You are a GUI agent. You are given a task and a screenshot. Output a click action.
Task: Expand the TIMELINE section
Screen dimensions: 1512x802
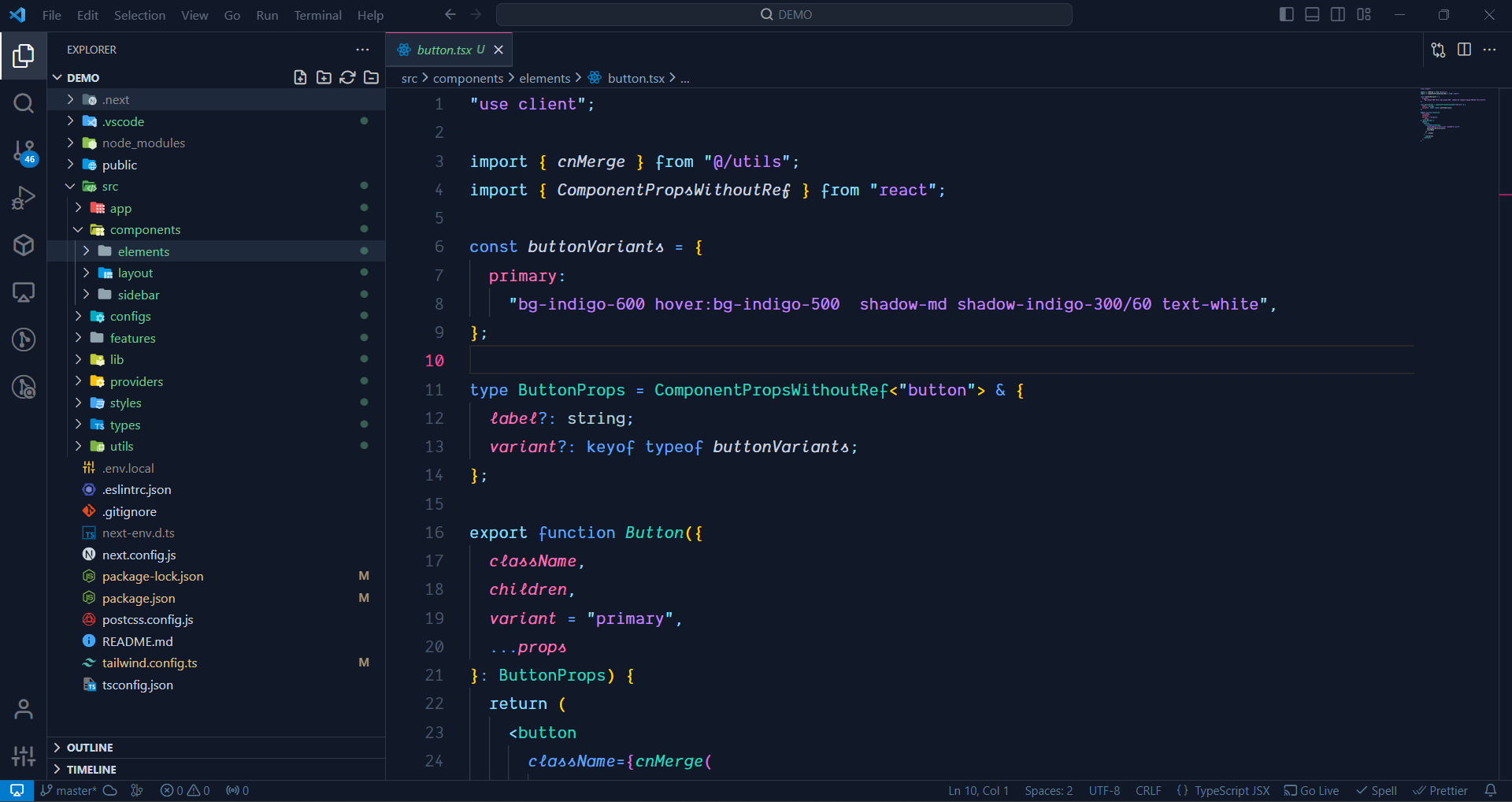[217, 770]
